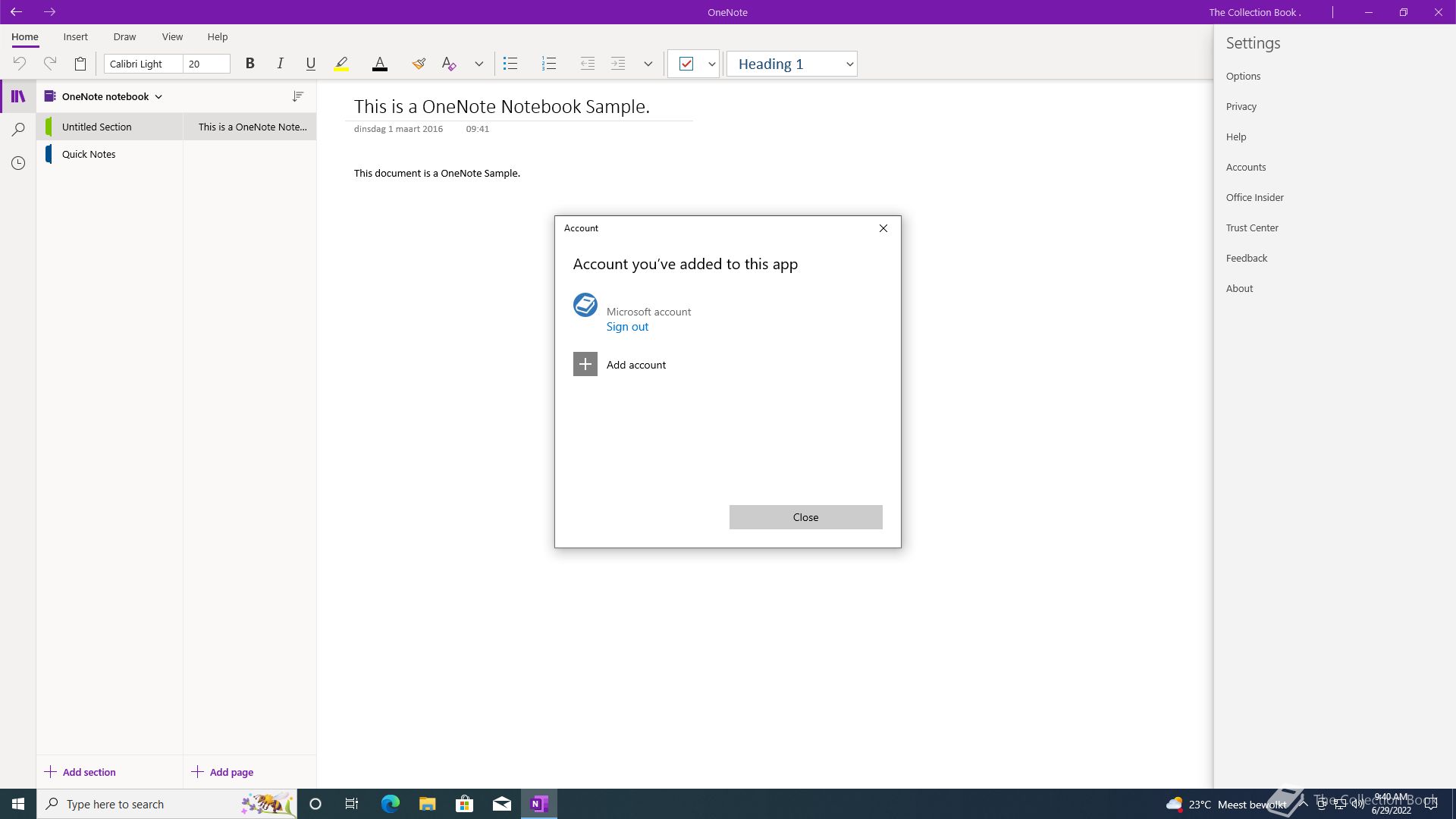Open Trust Center settings
Screen dimensions: 1456x819
click(x=1252, y=227)
